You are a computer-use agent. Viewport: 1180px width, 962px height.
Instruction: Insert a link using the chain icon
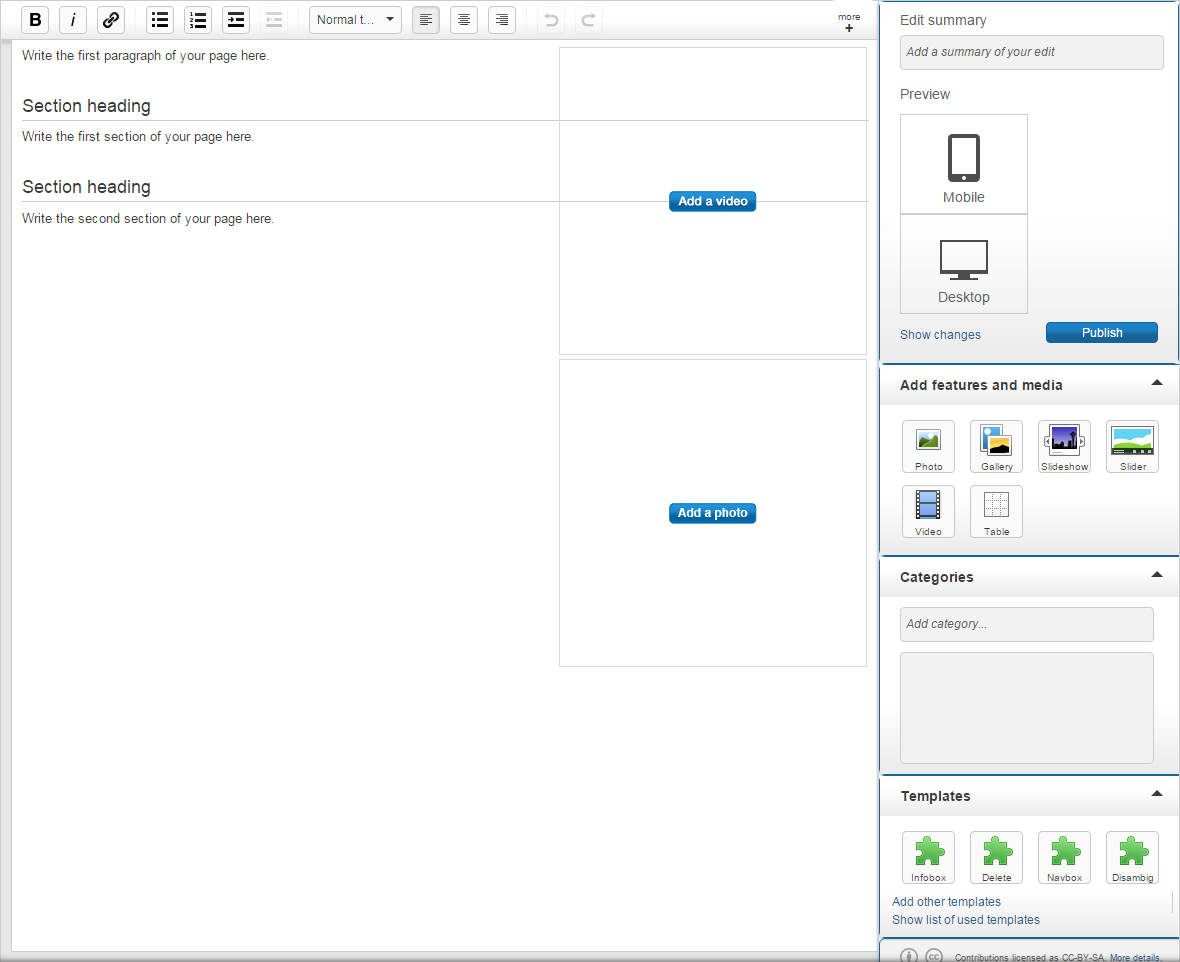point(111,20)
